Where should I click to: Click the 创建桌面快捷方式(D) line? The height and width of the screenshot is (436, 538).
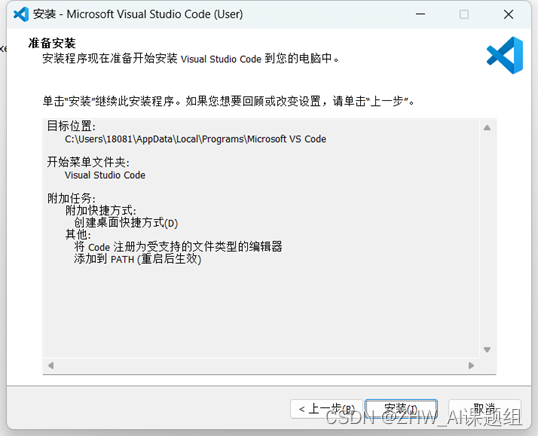click(x=126, y=223)
